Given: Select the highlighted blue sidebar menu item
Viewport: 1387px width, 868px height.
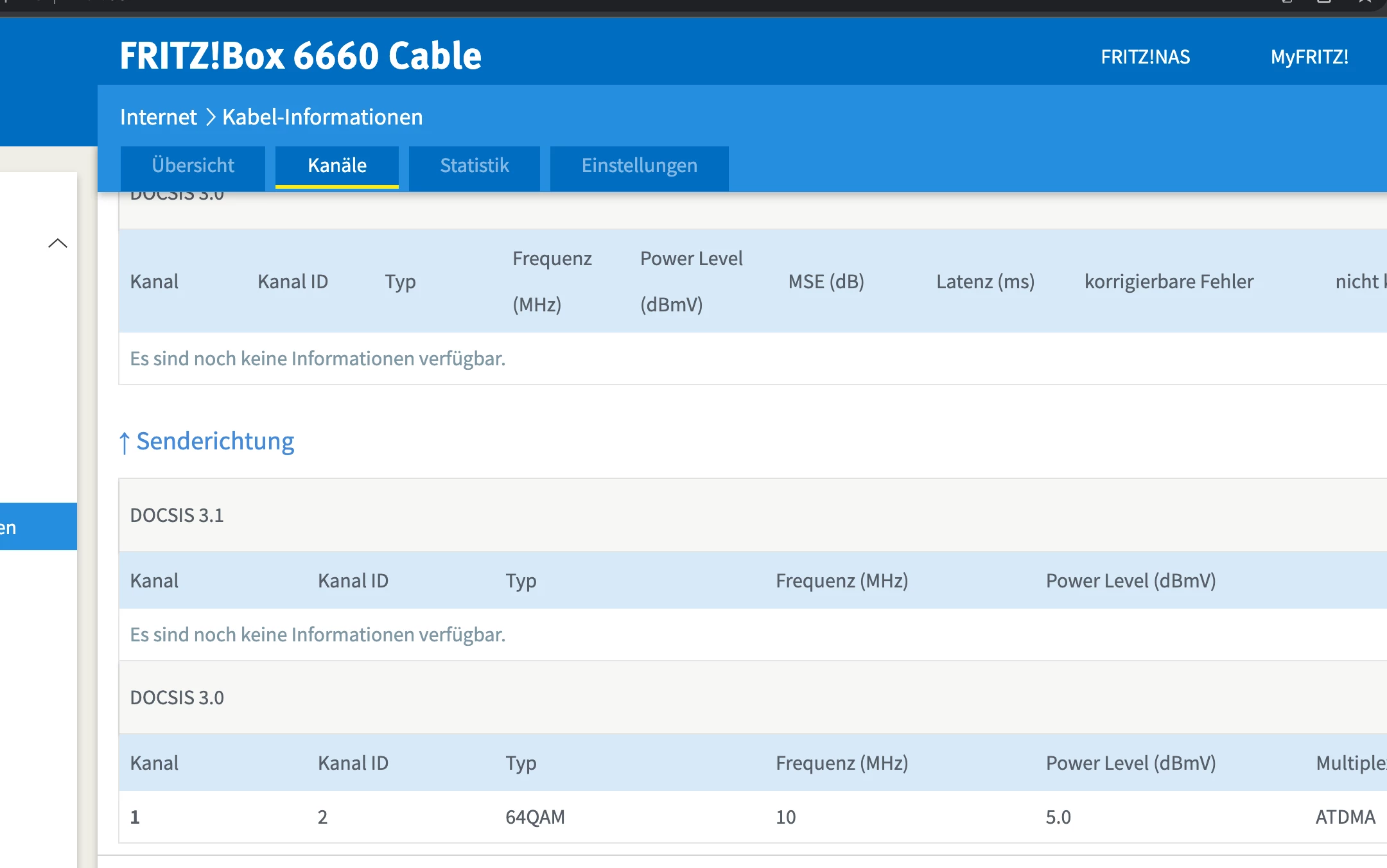Looking at the screenshot, I should coord(39,526).
